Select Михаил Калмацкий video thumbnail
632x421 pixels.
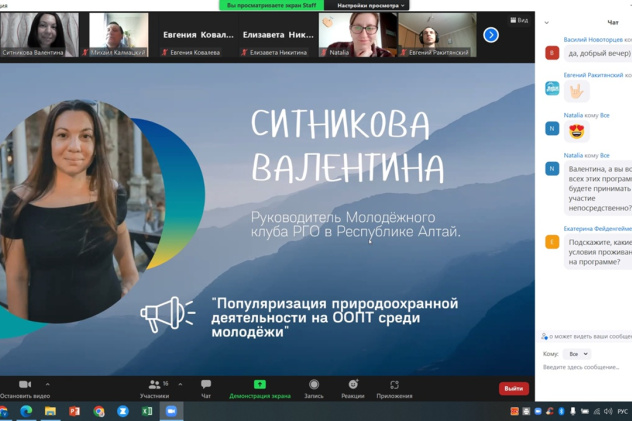coord(115,35)
